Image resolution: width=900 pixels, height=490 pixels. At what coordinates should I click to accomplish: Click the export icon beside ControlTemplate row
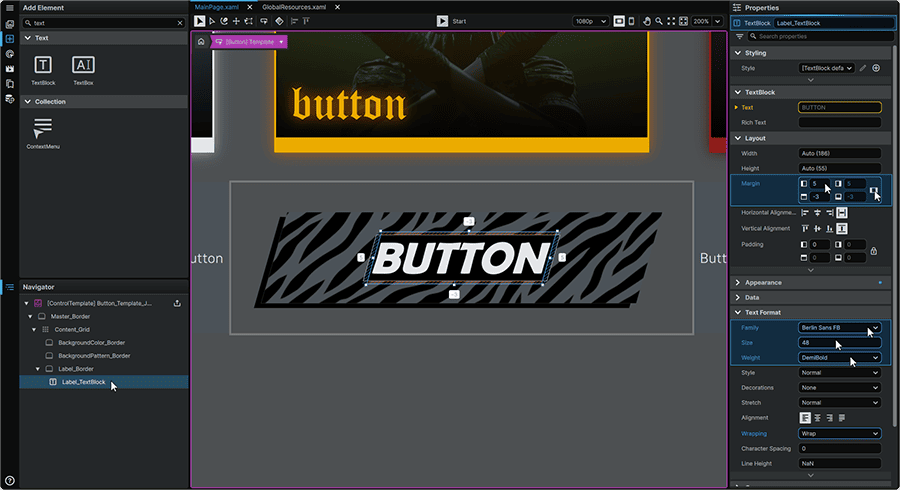177,303
